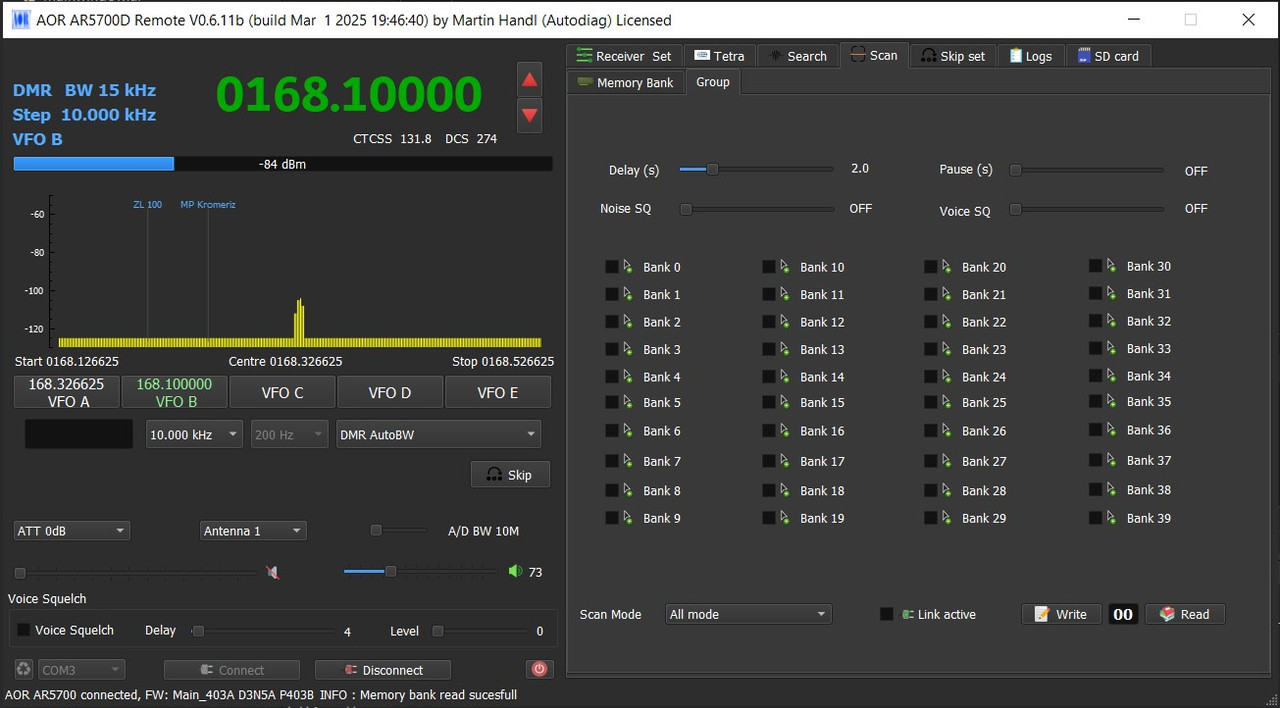1280x708 pixels.
Task: Click the muted speaker icon
Action: coord(272,572)
